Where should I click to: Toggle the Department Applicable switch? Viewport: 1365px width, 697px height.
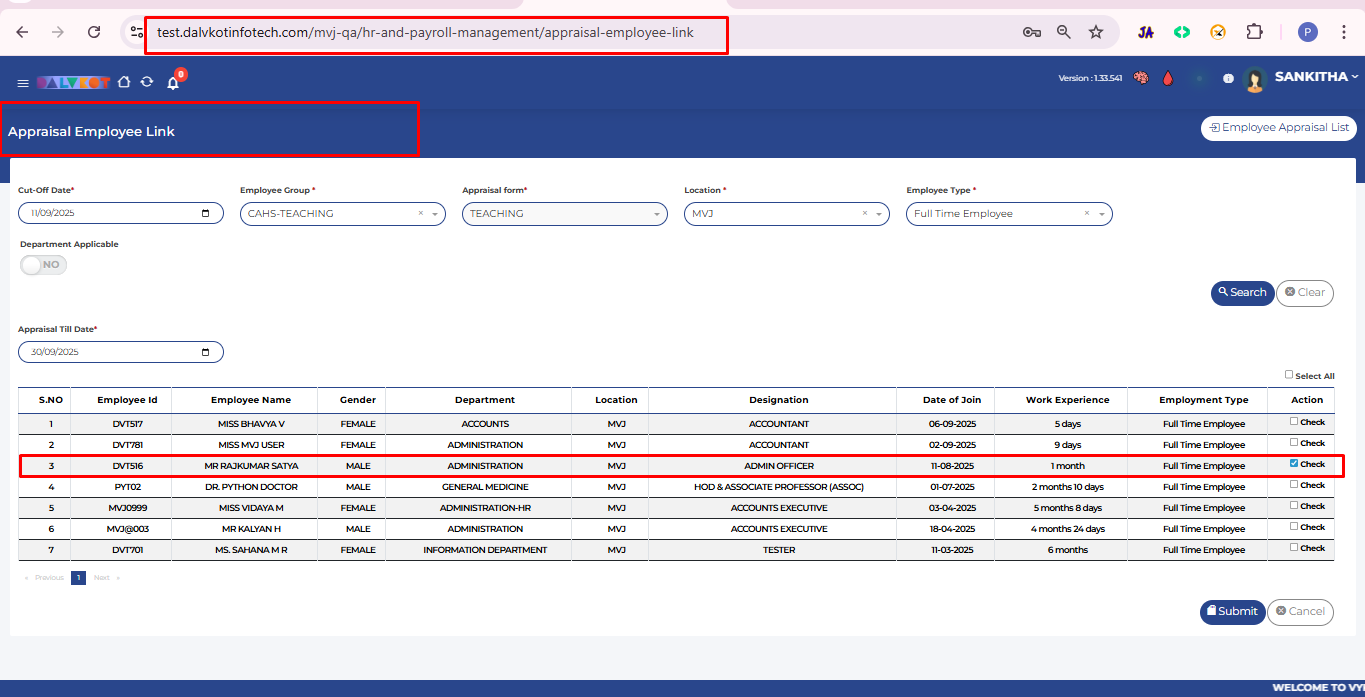[x=44, y=265]
